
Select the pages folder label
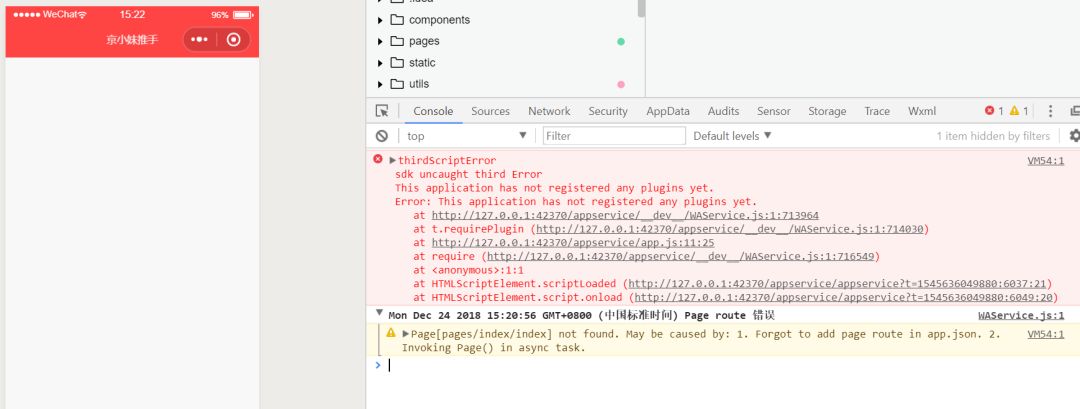424,41
